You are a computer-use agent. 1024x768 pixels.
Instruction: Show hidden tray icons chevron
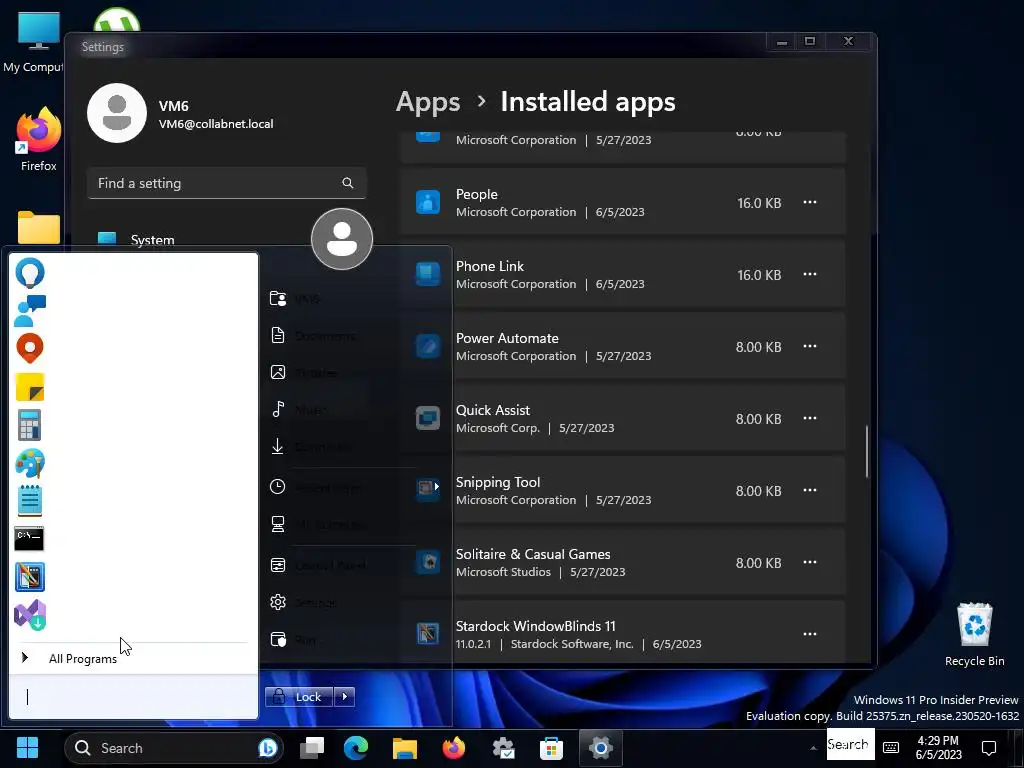tap(813, 748)
